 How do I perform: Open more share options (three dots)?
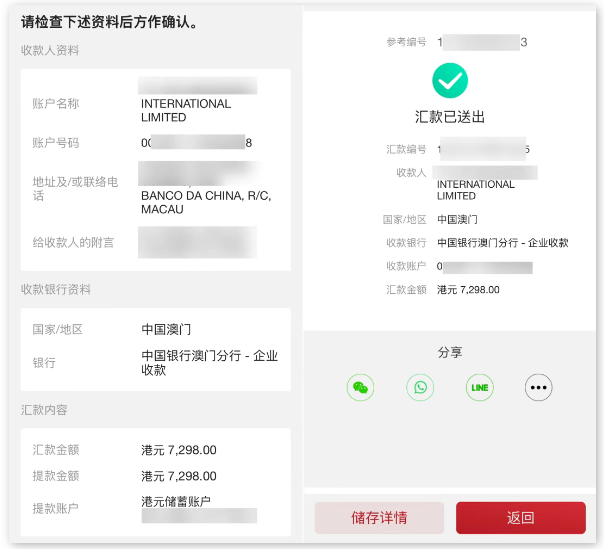[539, 387]
